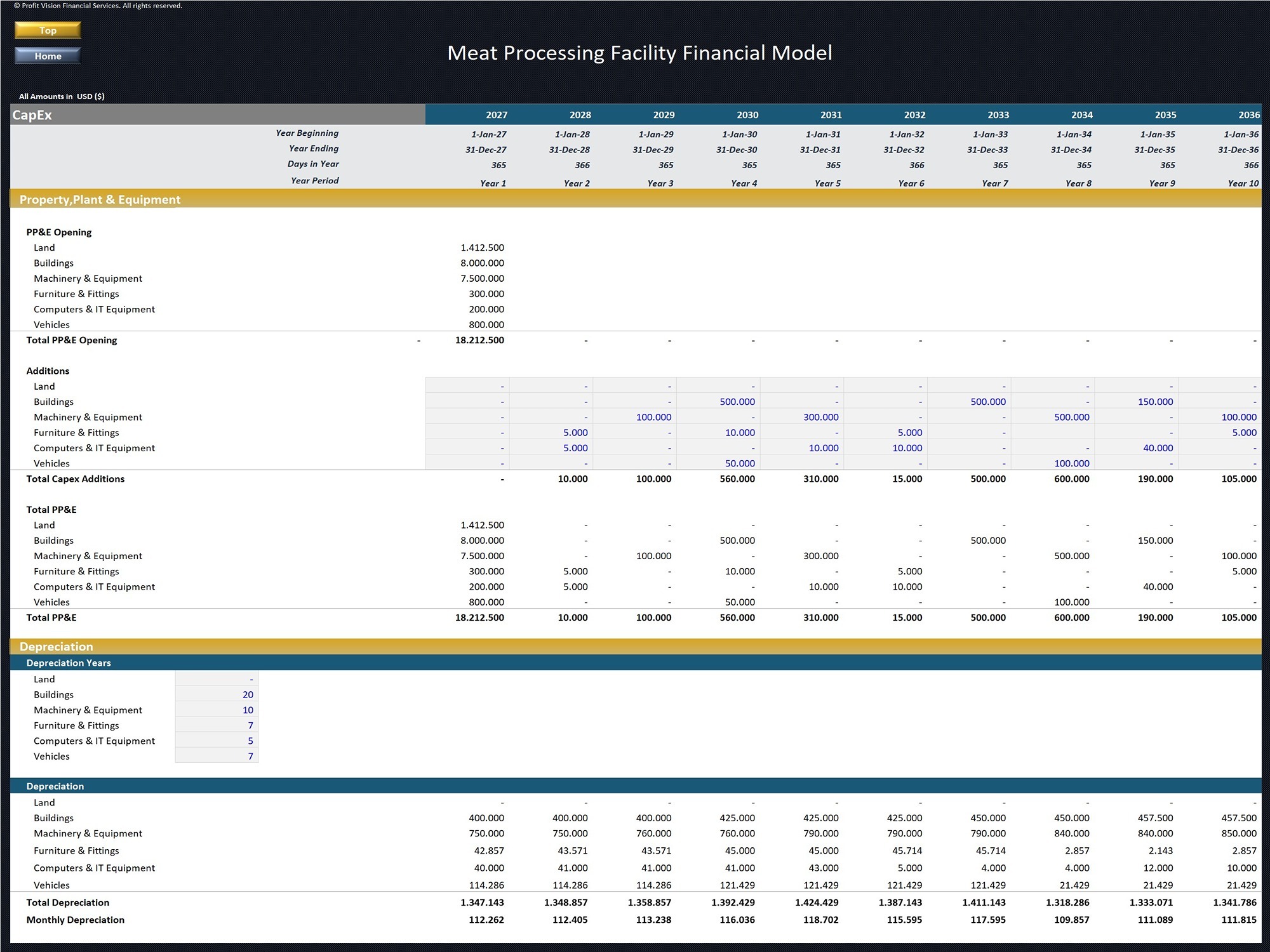Click the CapEx sheet heading
The height and width of the screenshot is (952, 1270).
(x=32, y=115)
